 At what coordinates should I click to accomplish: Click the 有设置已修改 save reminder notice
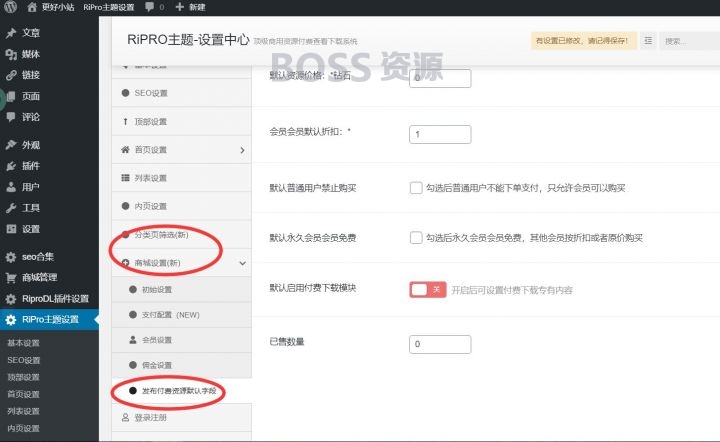pos(583,41)
